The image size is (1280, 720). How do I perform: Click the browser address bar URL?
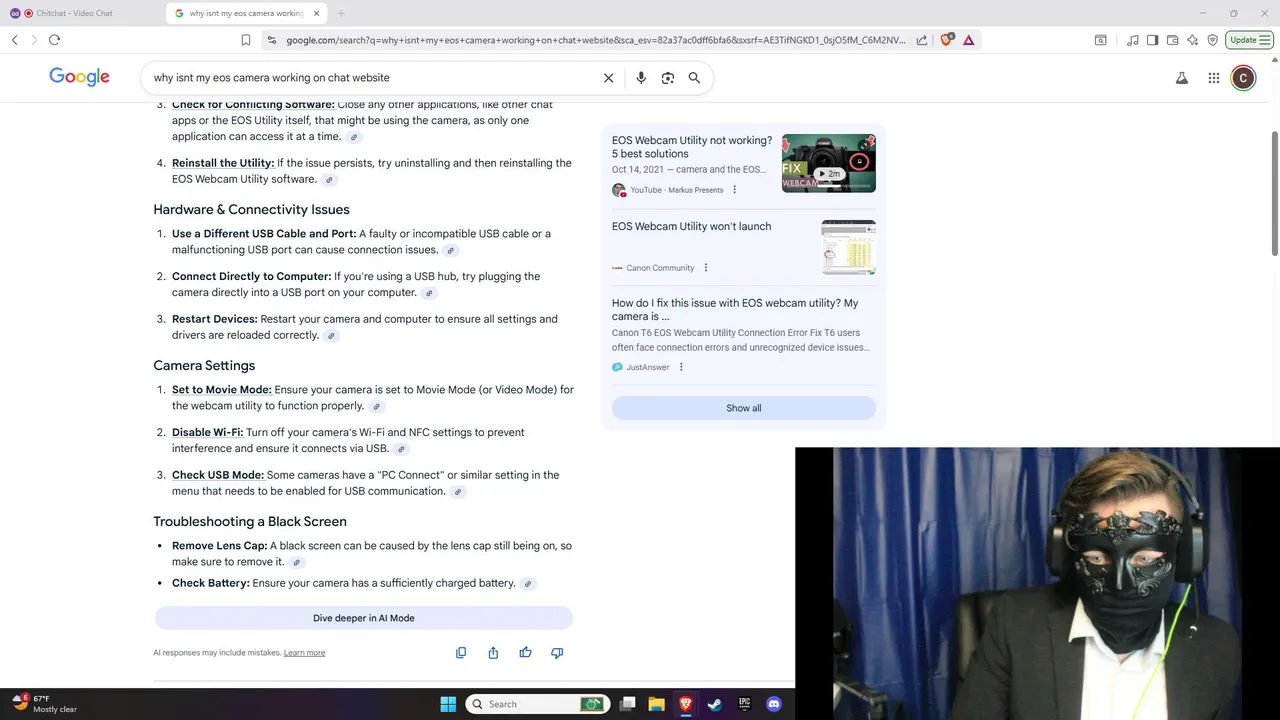(595, 40)
